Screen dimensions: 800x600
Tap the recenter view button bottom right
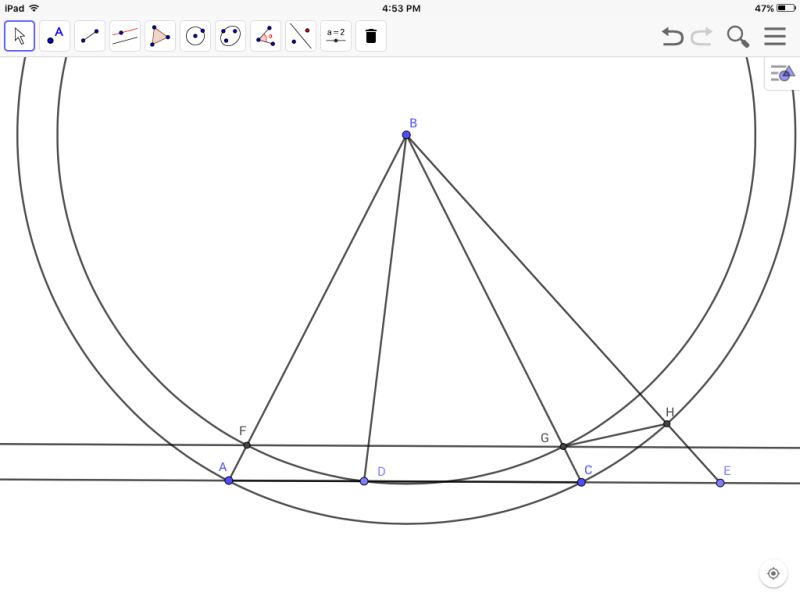(773, 572)
